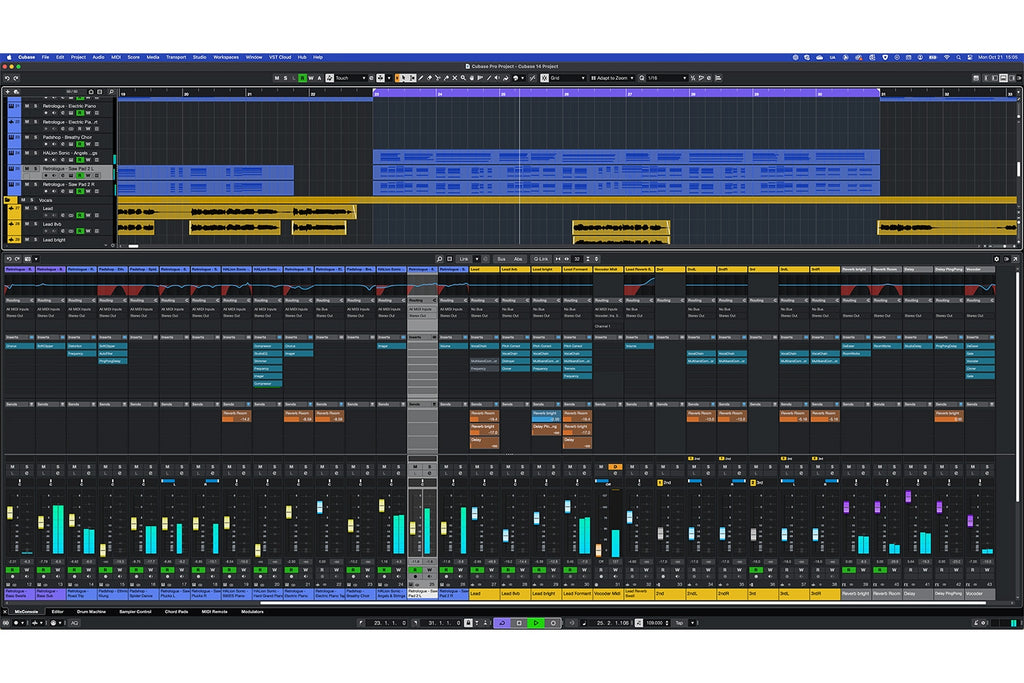The width and height of the screenshot is (1024, 683).
Task: Click the Add Track plus icon
Action: click(8, 92)
